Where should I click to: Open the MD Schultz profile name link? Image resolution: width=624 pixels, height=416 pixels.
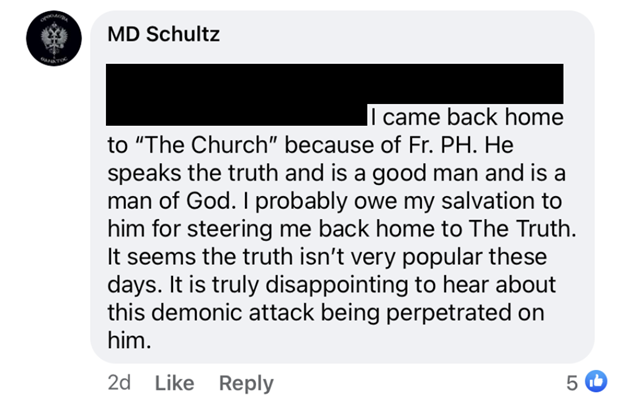point(164,34)
